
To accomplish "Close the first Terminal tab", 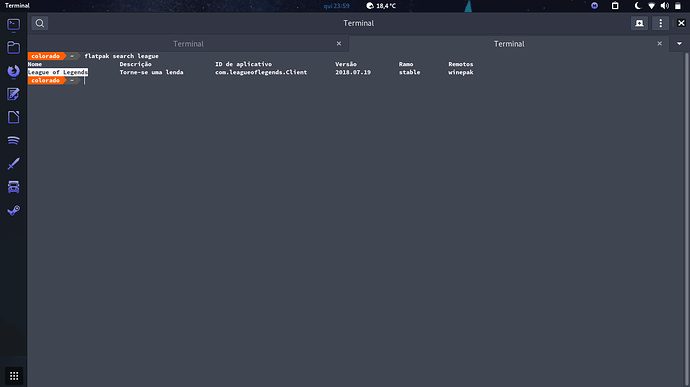I will [339, 44].
